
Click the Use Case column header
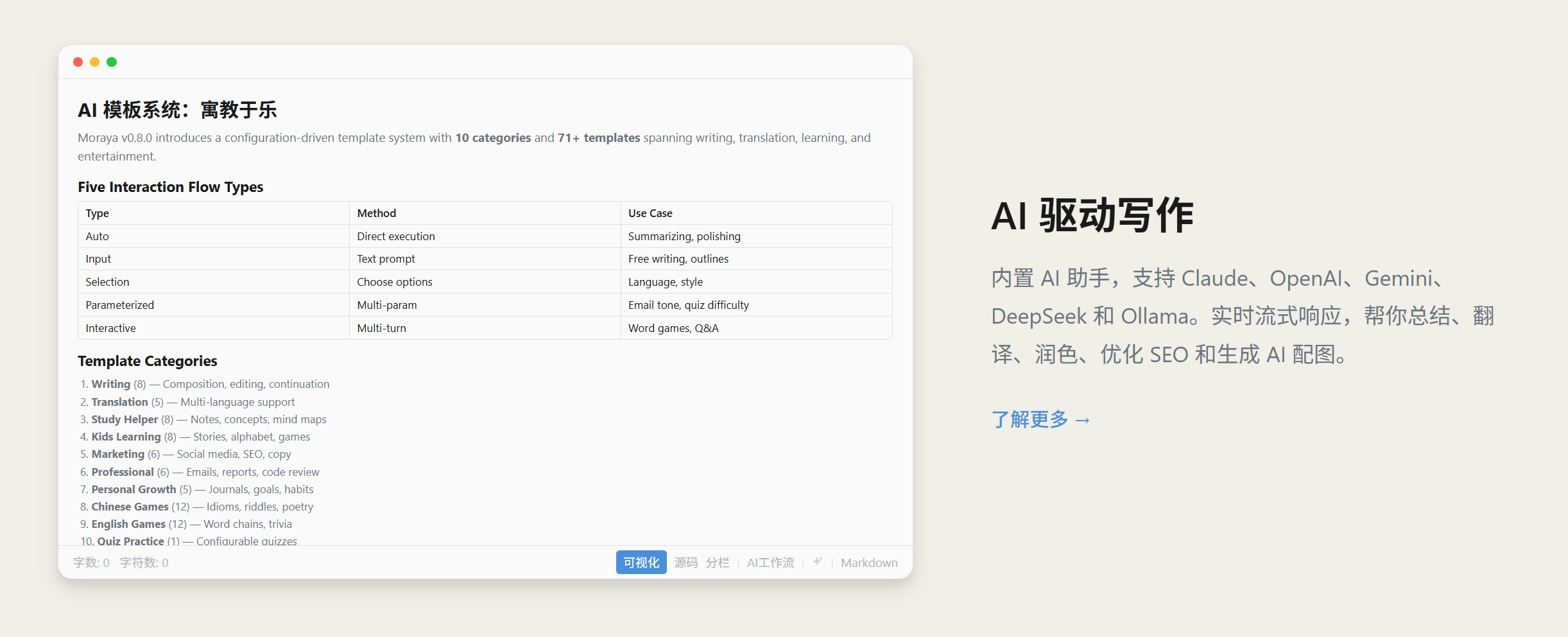point(756,213)
